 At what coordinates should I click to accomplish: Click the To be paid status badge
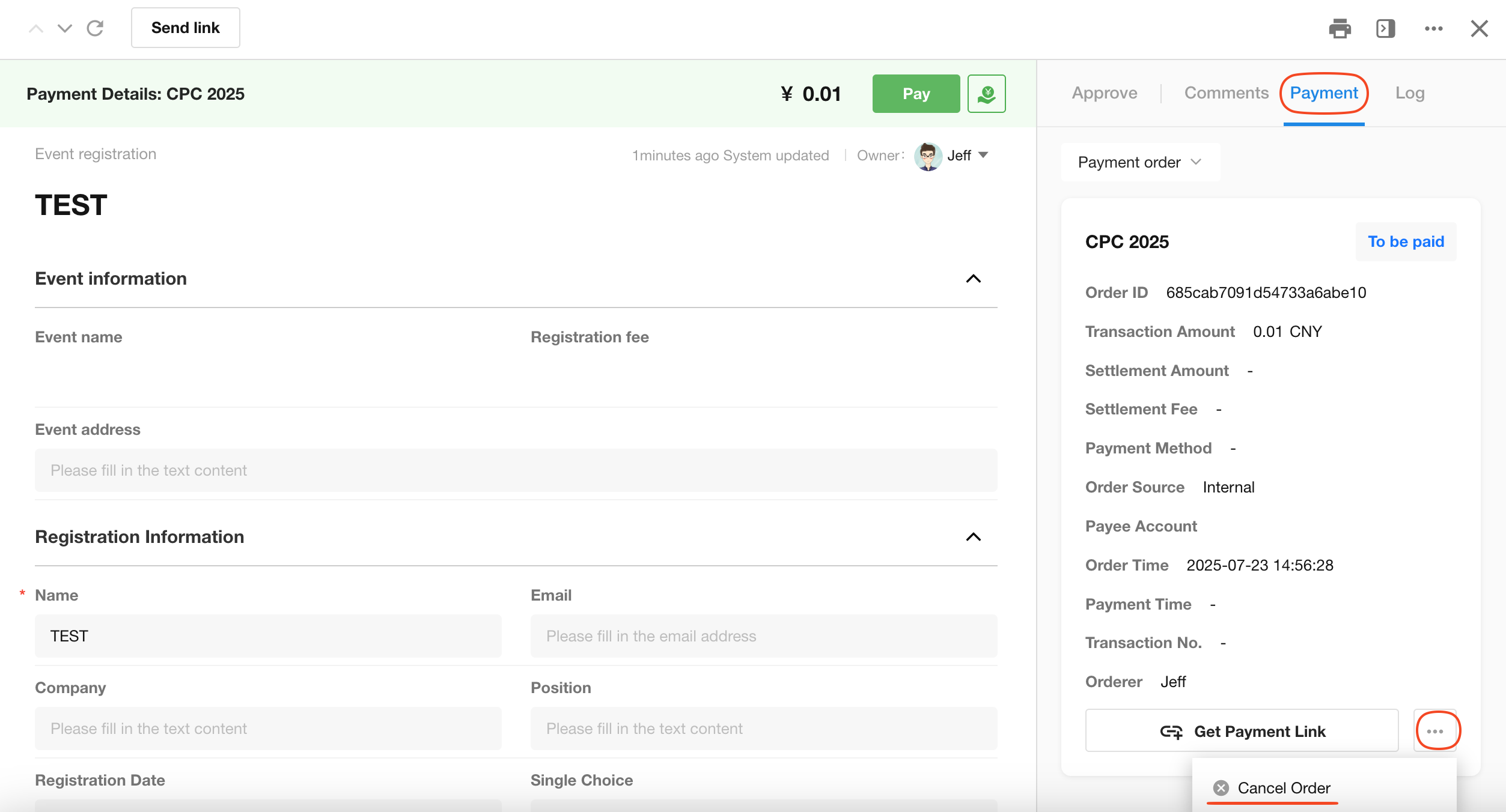(x=1406, y=241)
